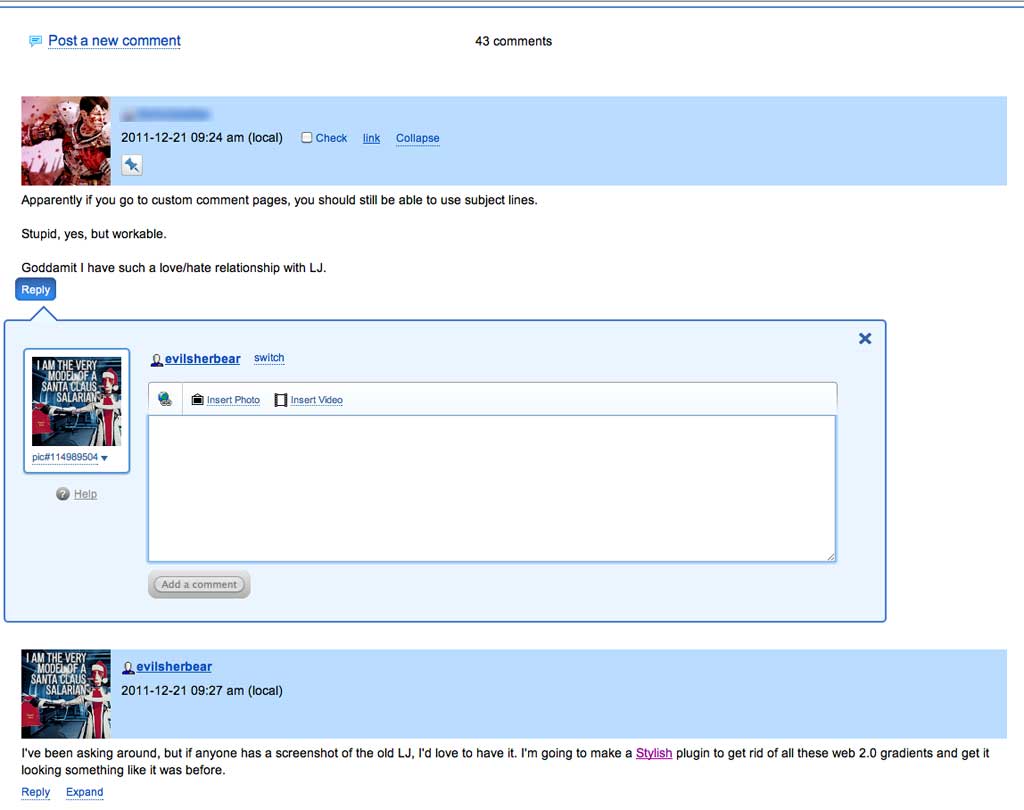Click the Post a new comment link
Viewport: 1024px width, 810px height.
coord(114,40)
